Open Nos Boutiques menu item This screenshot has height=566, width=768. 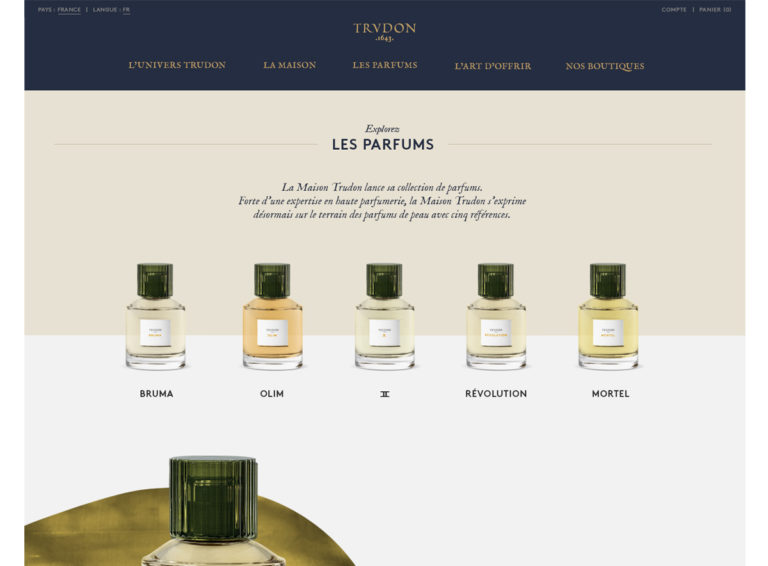(605, 66)
